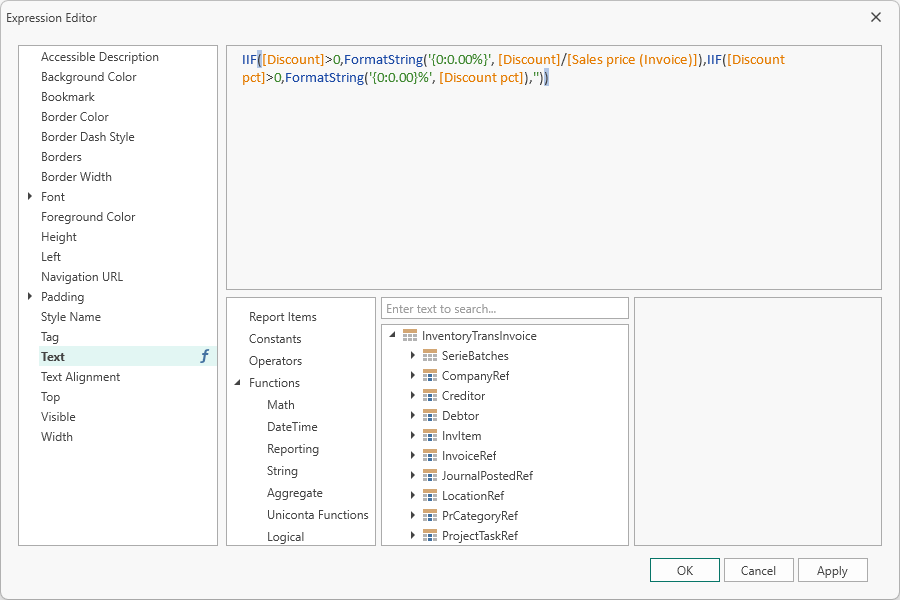Expand the InvItem node
This screenshot has height=600, width=900.
(x=412, y=435)
